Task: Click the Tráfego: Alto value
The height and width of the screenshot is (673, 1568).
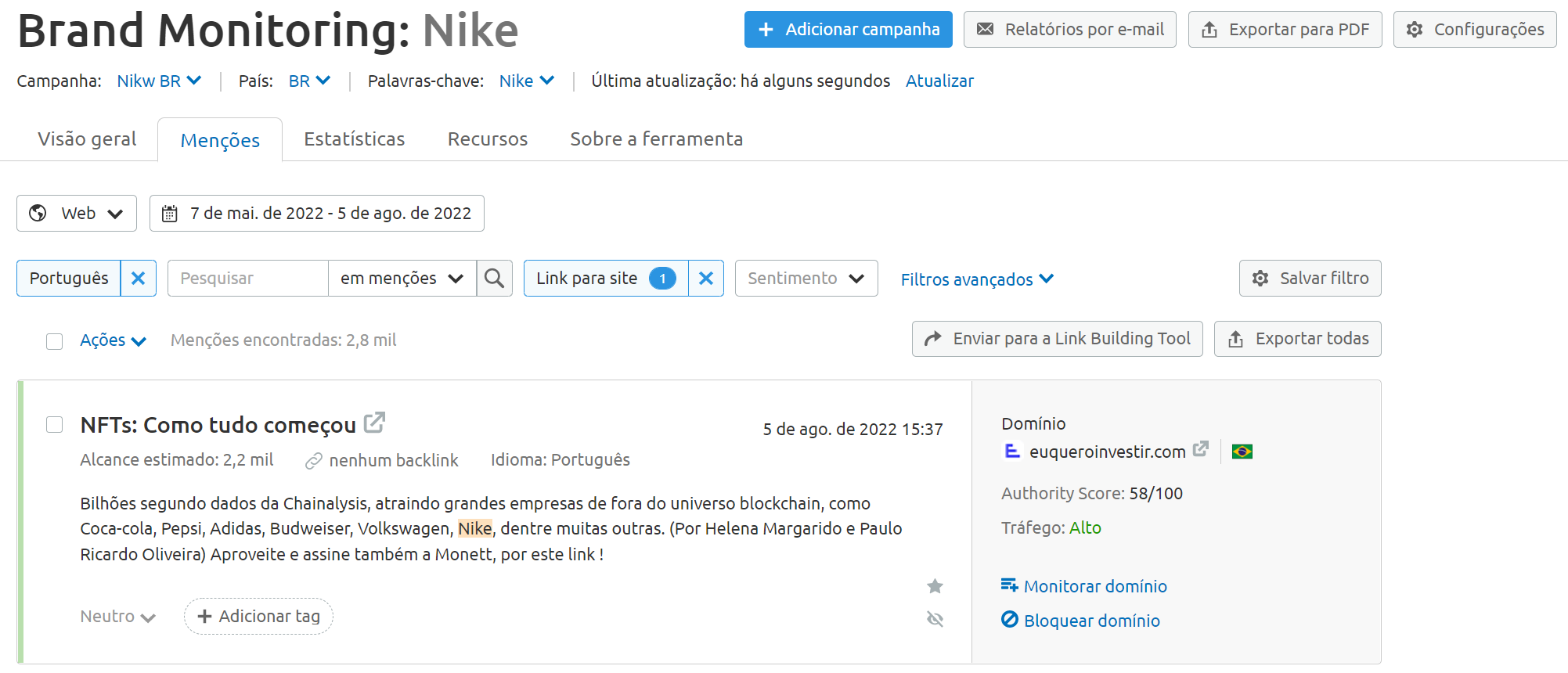Action: tap(1085, 528)
